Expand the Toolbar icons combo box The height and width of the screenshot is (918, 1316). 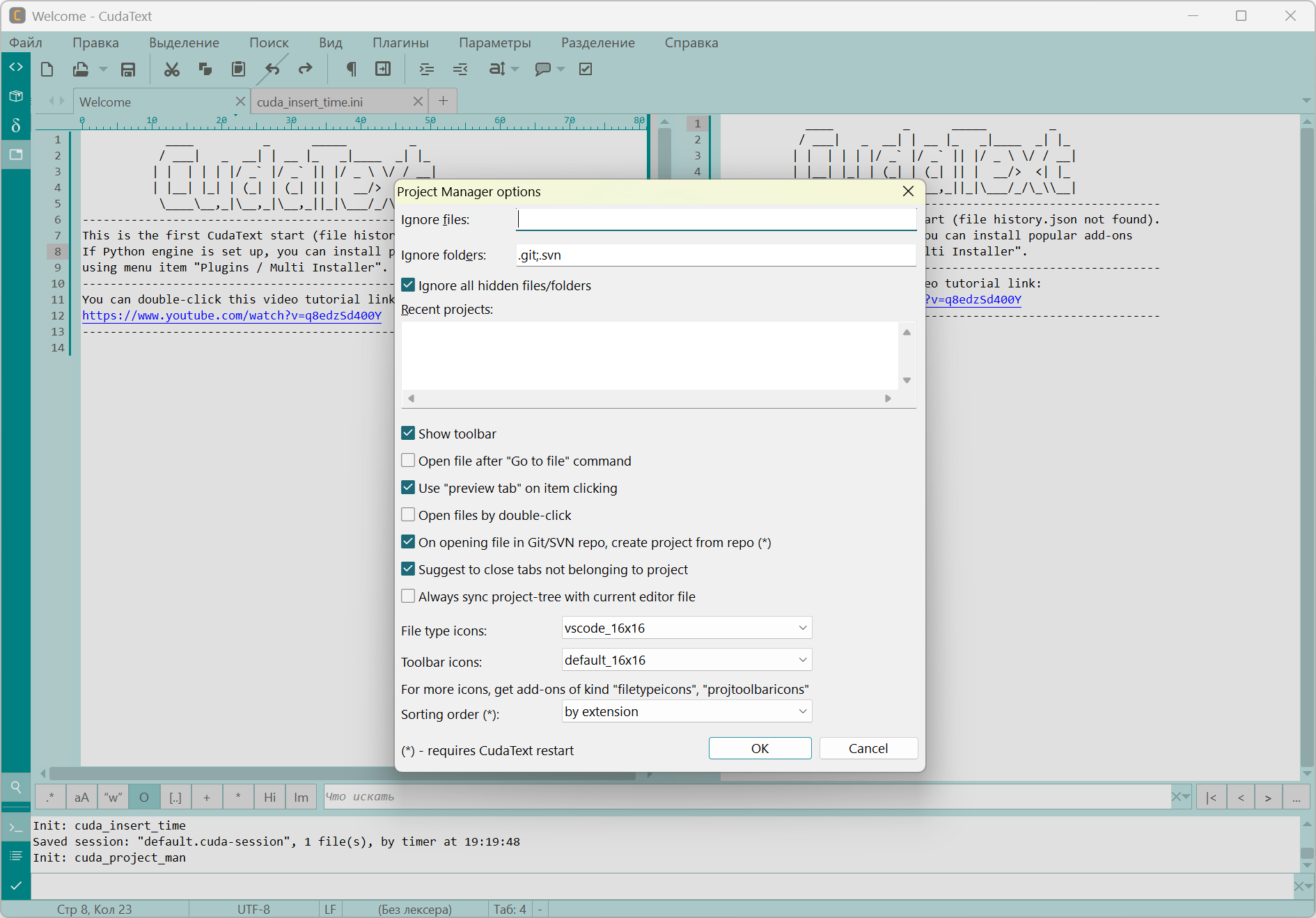(686, 660)
